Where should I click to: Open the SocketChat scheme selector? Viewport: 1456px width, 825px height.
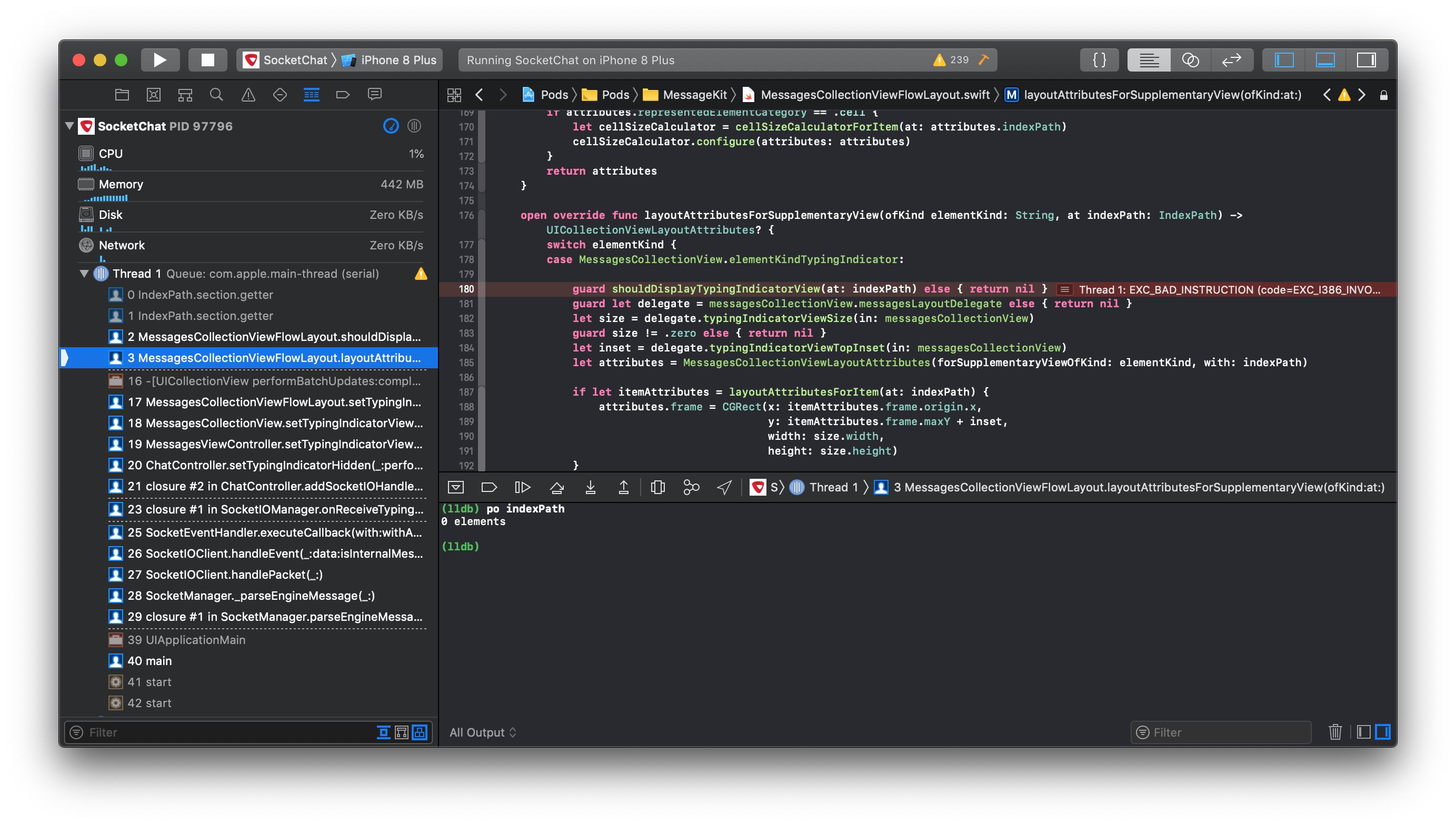[286, 60]
